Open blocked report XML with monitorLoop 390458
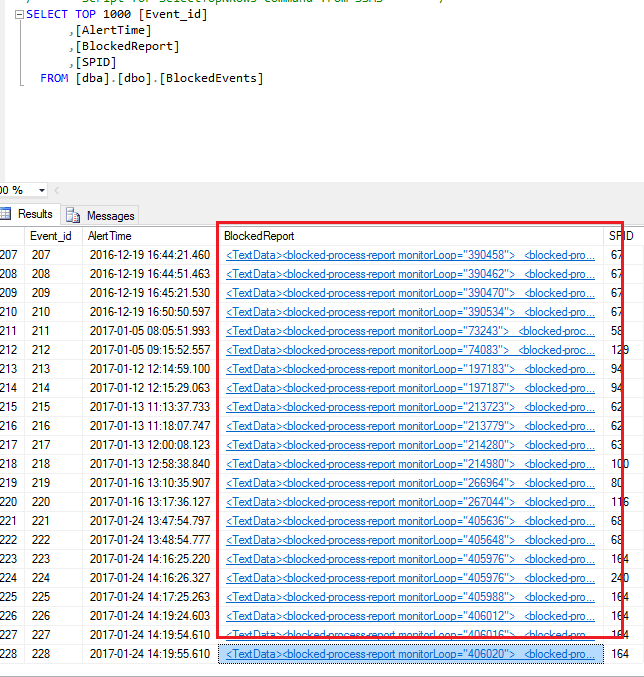Image resolution: width=644 pixels, height=677 pixels. pyautogui.click(x=410, y=255)
